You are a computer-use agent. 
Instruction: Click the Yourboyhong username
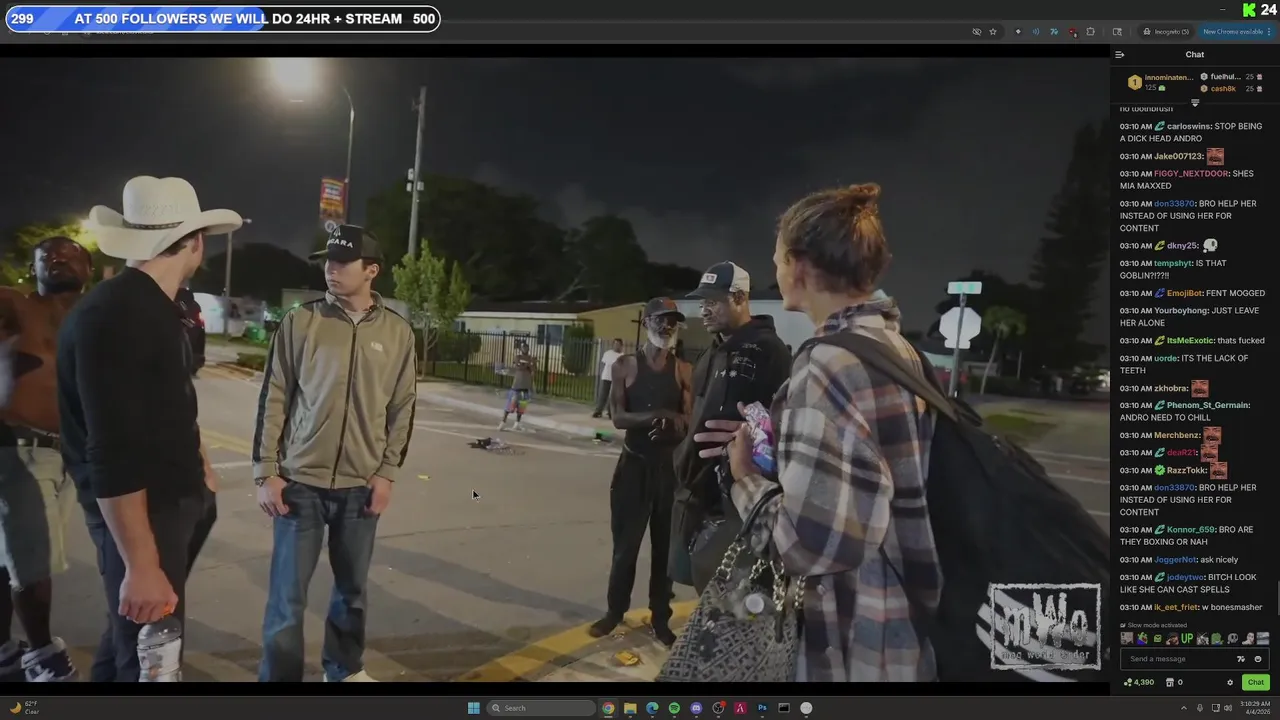1180,311
